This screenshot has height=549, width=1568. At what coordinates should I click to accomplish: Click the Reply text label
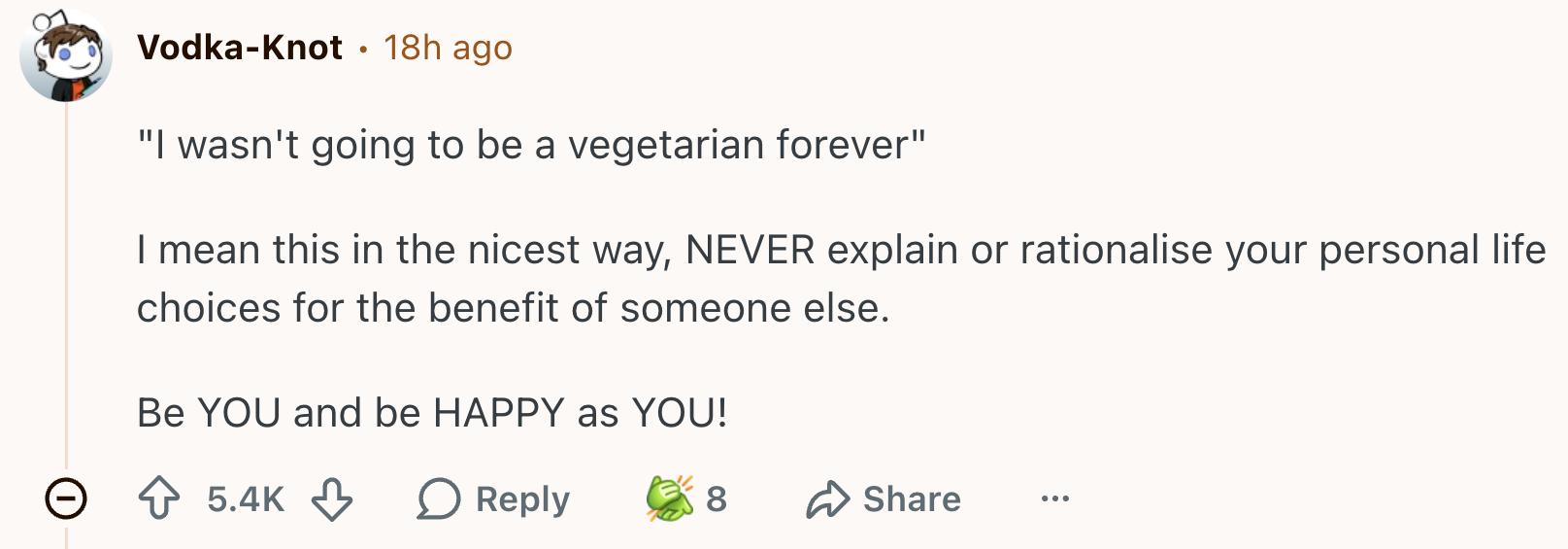pyautogui.click(x=522, y=499)
